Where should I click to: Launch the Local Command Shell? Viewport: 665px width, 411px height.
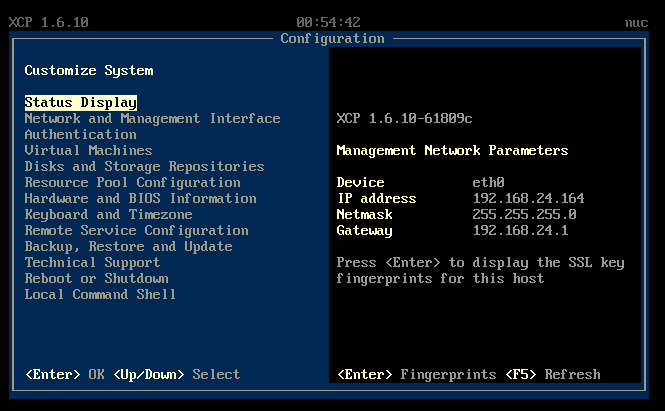click(x=100, y=294)
